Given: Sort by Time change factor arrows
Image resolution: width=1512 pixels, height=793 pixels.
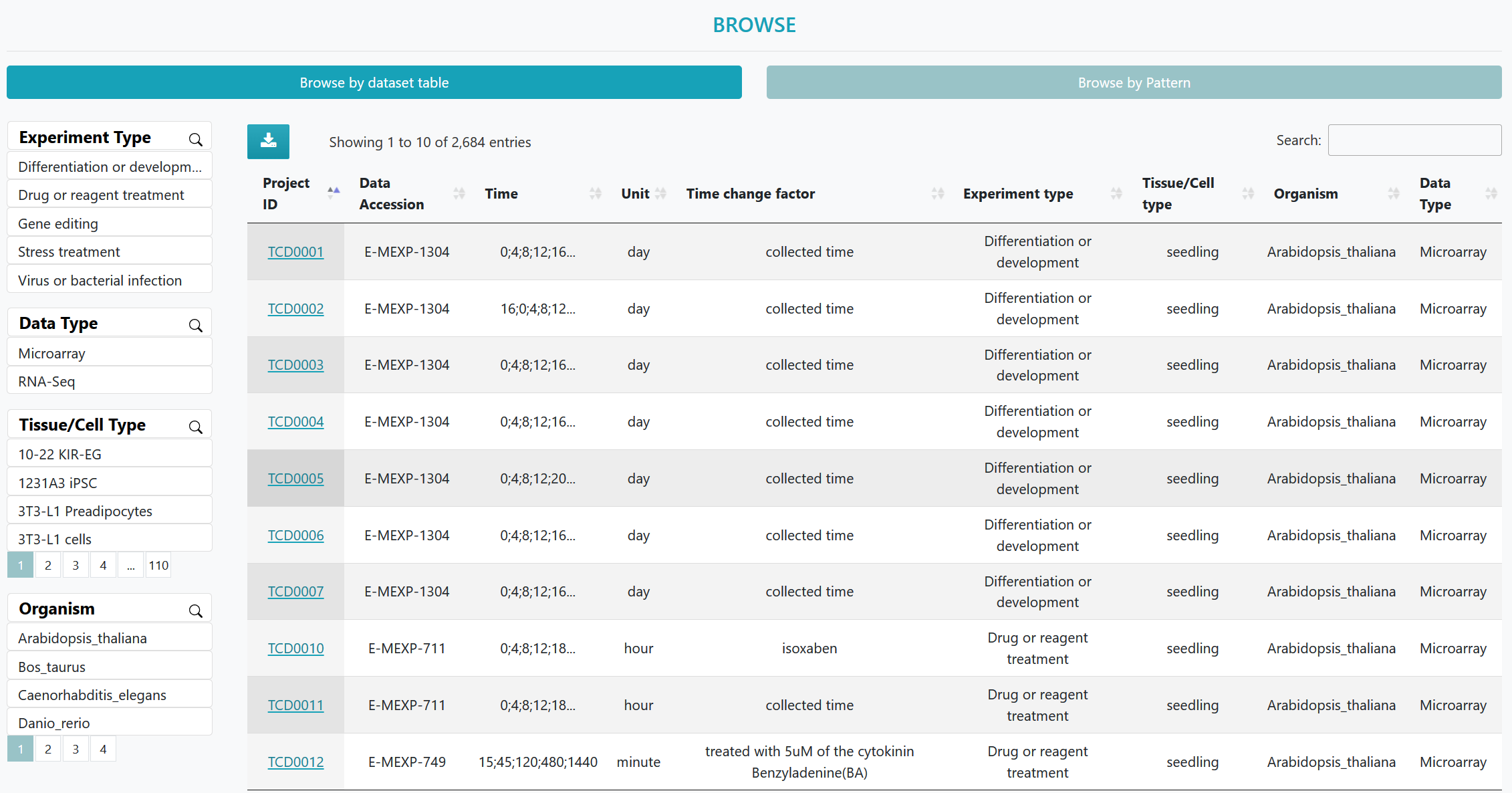Looking at the screenshot, I should tap(937, 193).
